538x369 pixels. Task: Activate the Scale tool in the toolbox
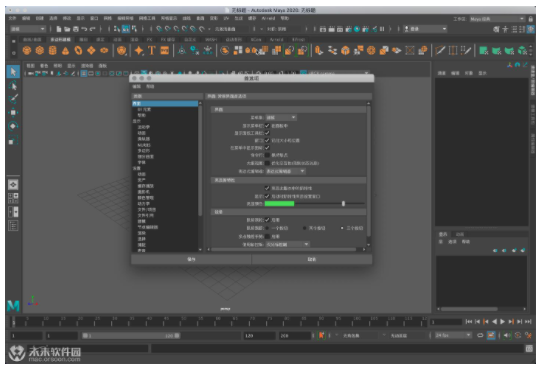pyautogui.click(x=13, y=140)
